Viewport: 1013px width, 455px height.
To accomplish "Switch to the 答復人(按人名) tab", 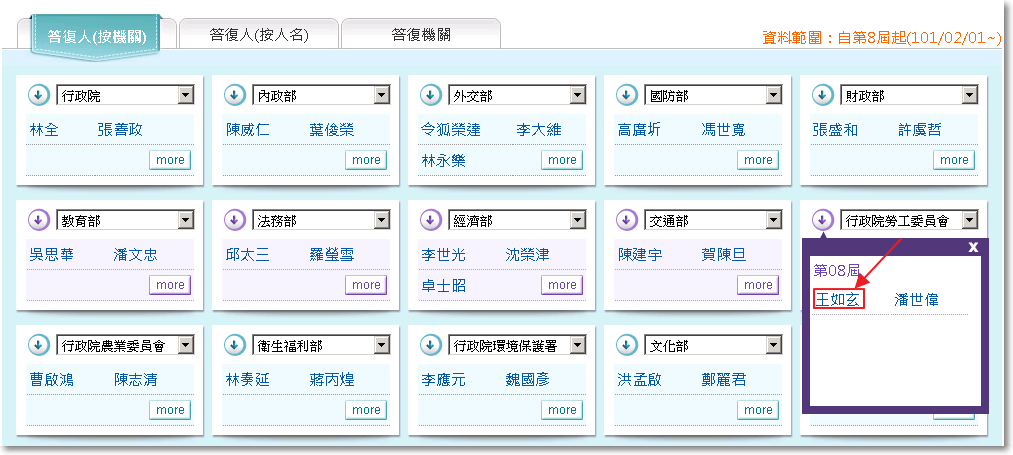I will [x=259, y=34].
